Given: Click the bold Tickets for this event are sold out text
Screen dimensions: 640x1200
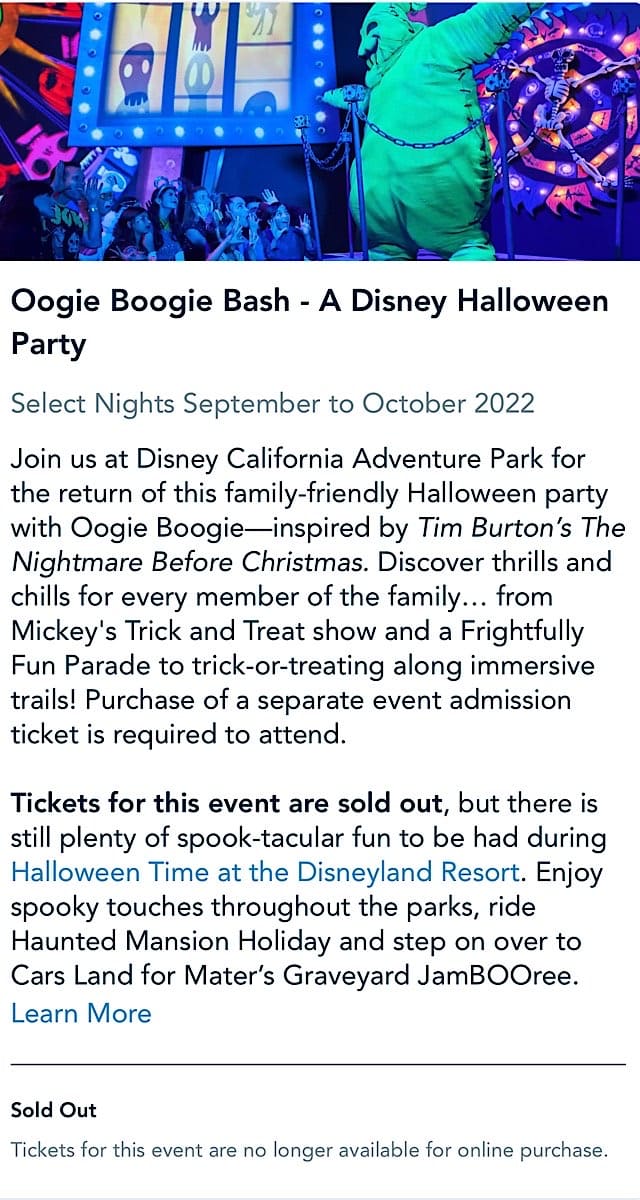Looking at the screenshot, I should (x=227, y=802).
